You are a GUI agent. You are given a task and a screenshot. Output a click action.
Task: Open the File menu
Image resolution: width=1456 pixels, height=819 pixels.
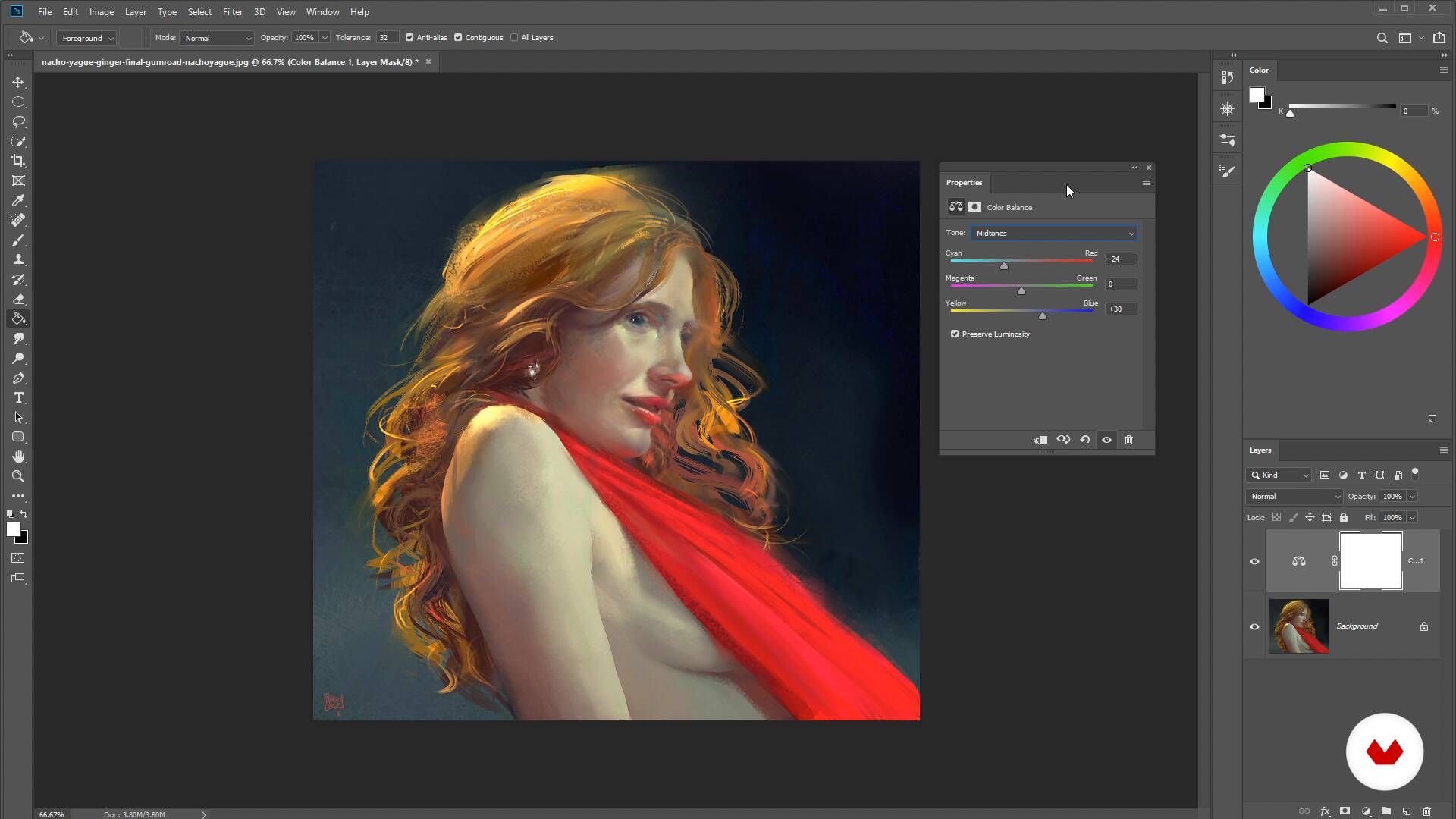45,12
